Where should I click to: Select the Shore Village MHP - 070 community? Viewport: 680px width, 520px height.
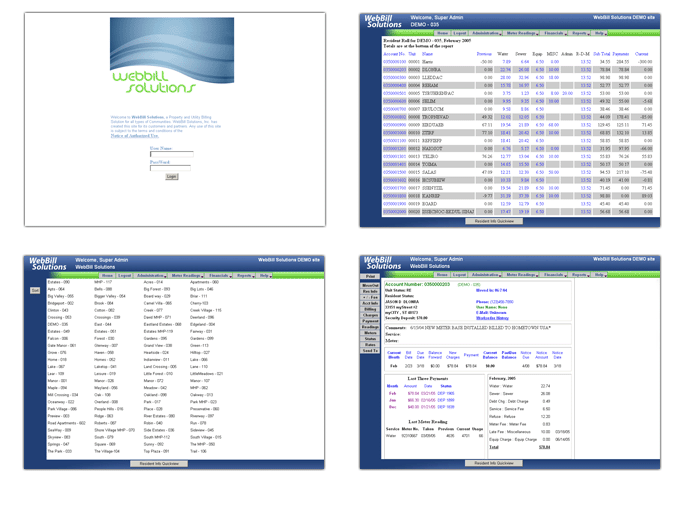(114, 430)
